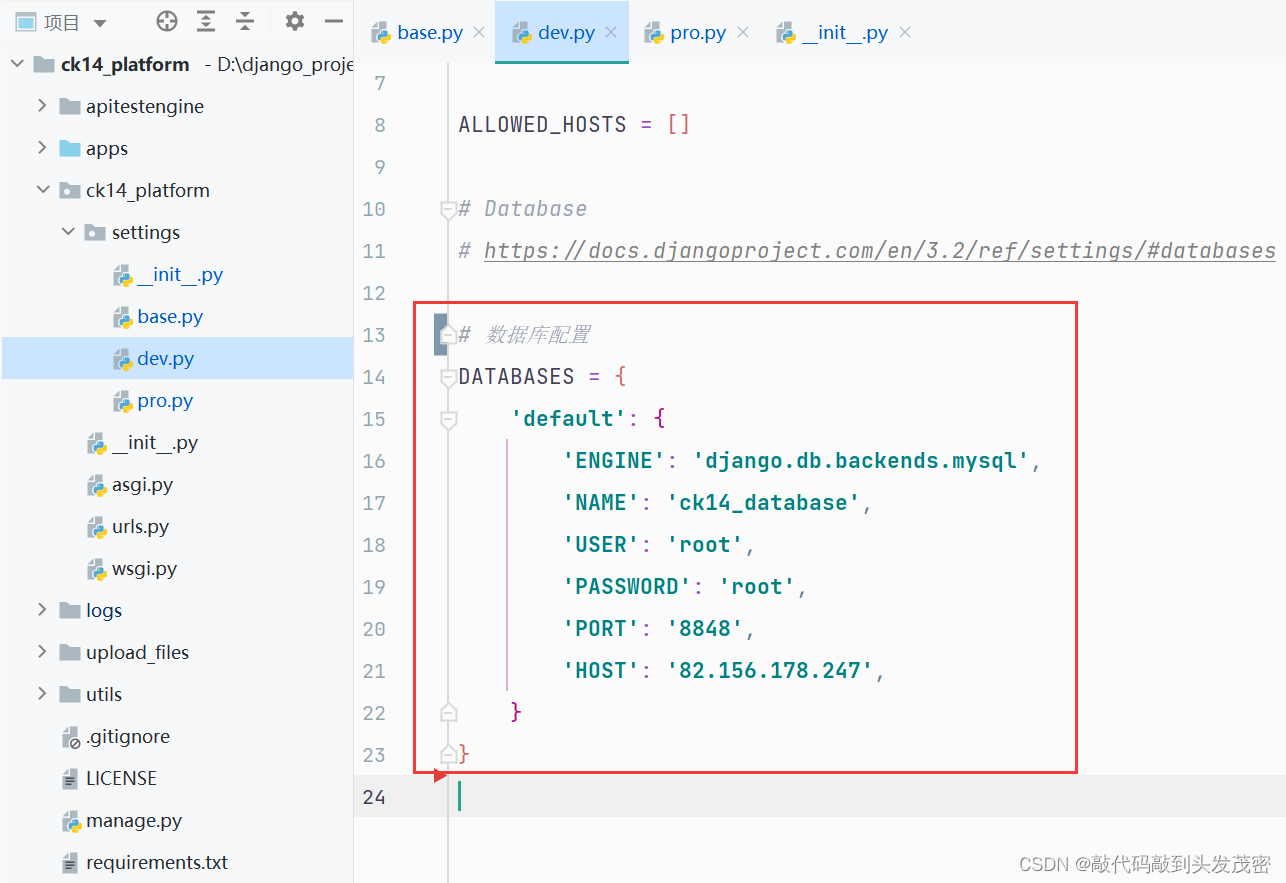The image size is (1286, 883).
Task: Switch to the base.py editor tab
Action: coord(430,33)
